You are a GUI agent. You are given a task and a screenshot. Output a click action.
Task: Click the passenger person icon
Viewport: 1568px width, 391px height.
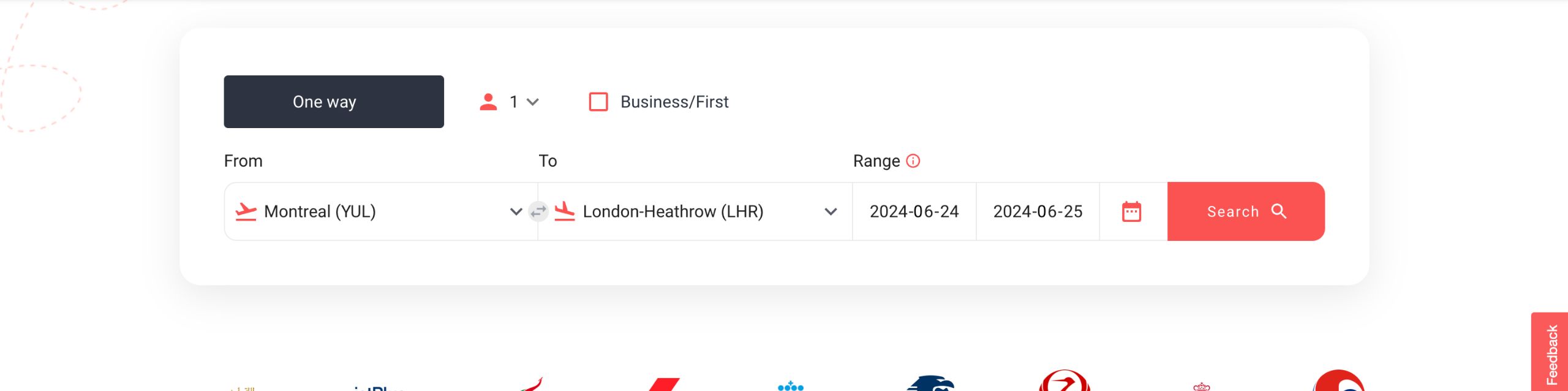click(x=488, y=102)
